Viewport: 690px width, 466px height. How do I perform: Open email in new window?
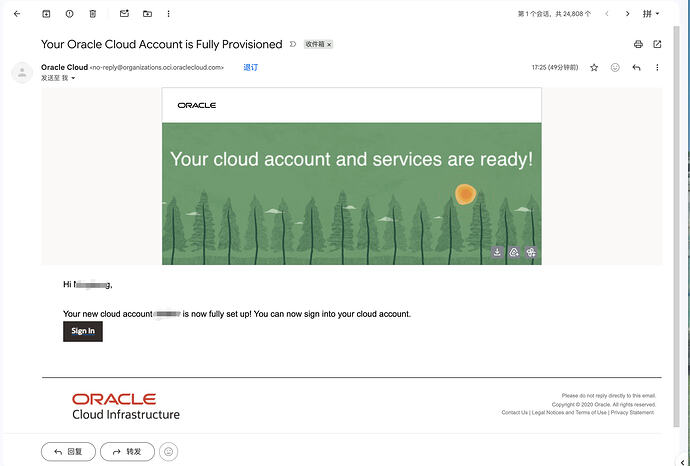click(x=657, y=44)
